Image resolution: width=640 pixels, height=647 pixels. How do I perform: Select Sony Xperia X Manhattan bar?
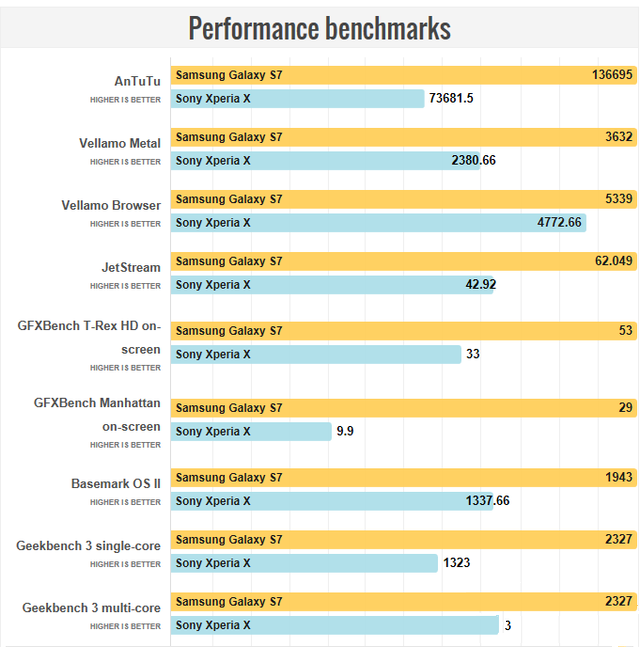pos(251,431)
